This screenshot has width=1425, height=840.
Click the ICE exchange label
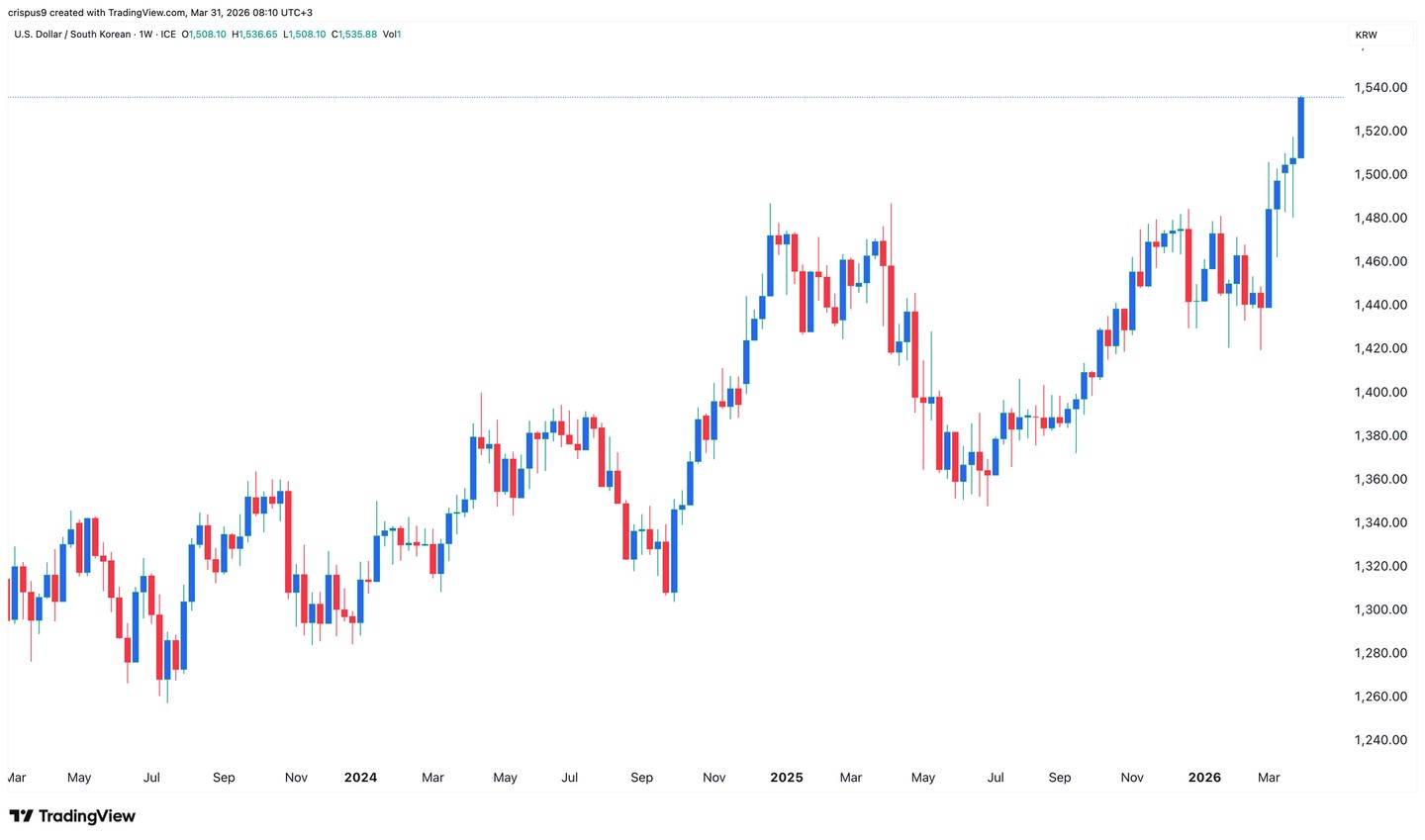[x=168, y=35]
